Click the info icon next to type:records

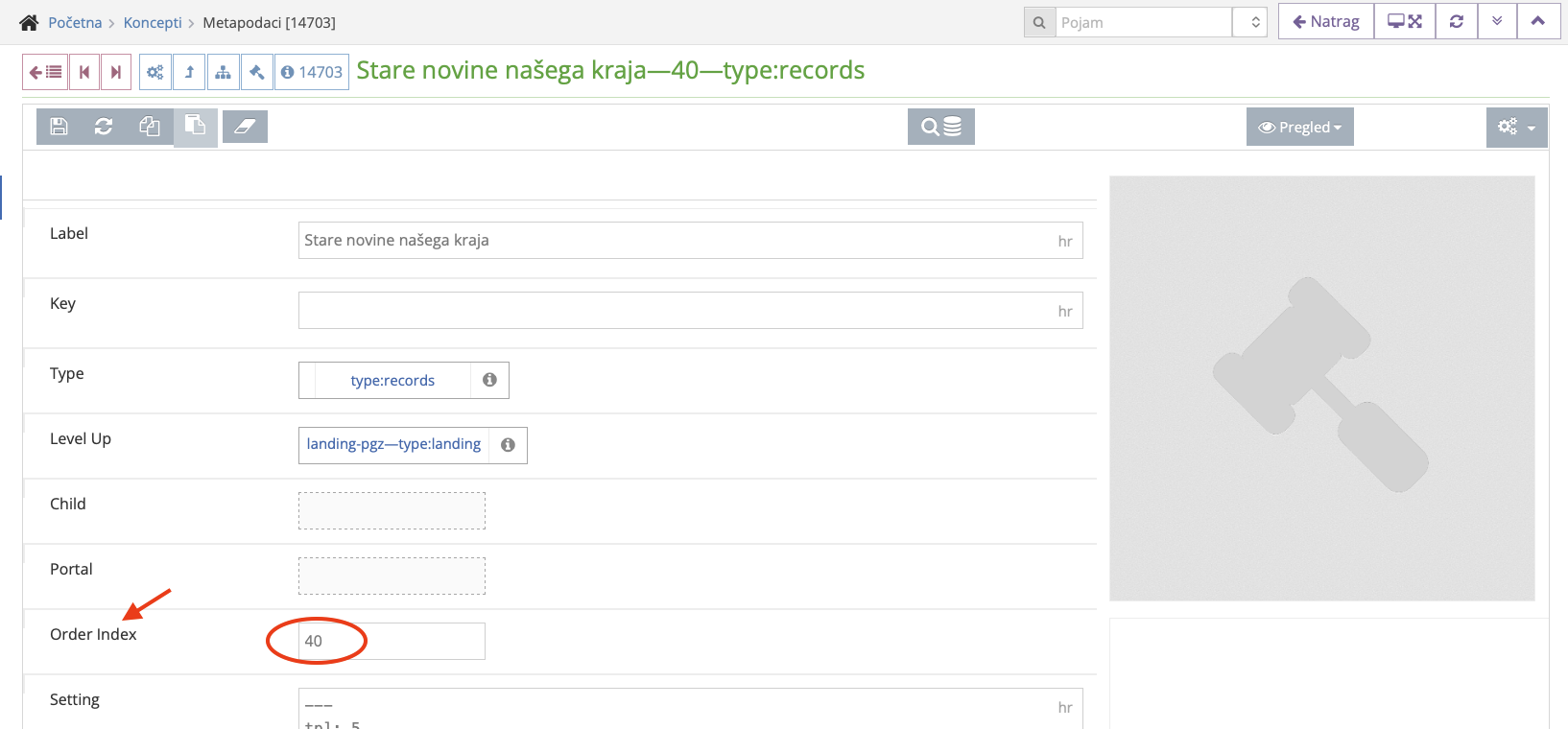click(489, 380)
